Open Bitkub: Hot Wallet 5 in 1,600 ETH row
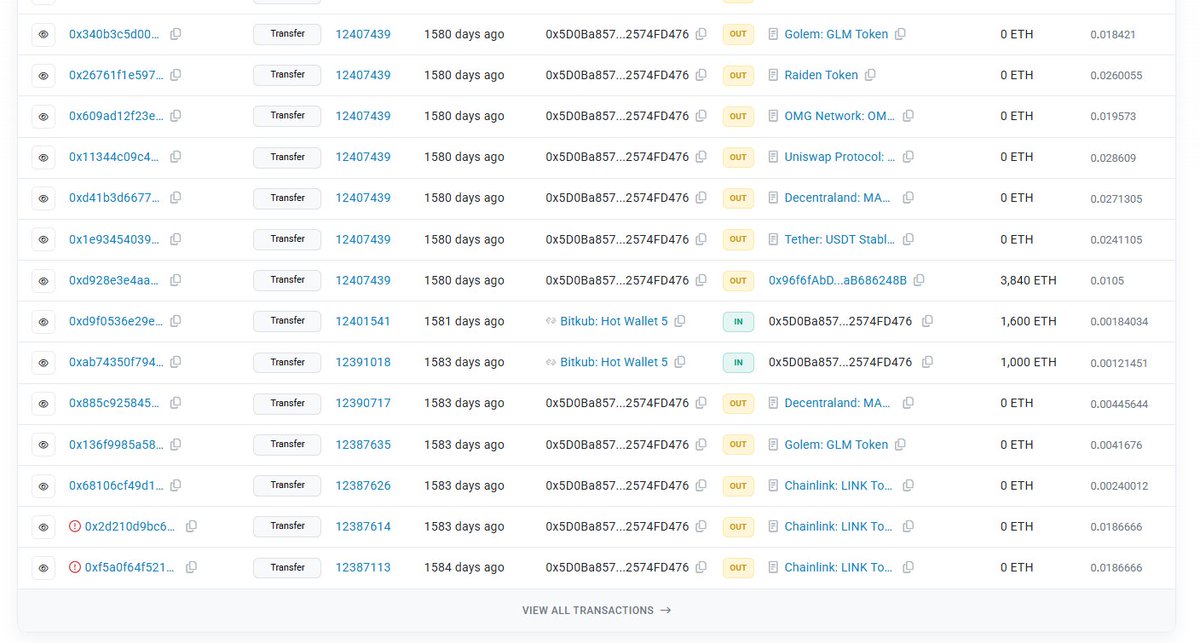The image size is (1200, 643). (614, 321)
